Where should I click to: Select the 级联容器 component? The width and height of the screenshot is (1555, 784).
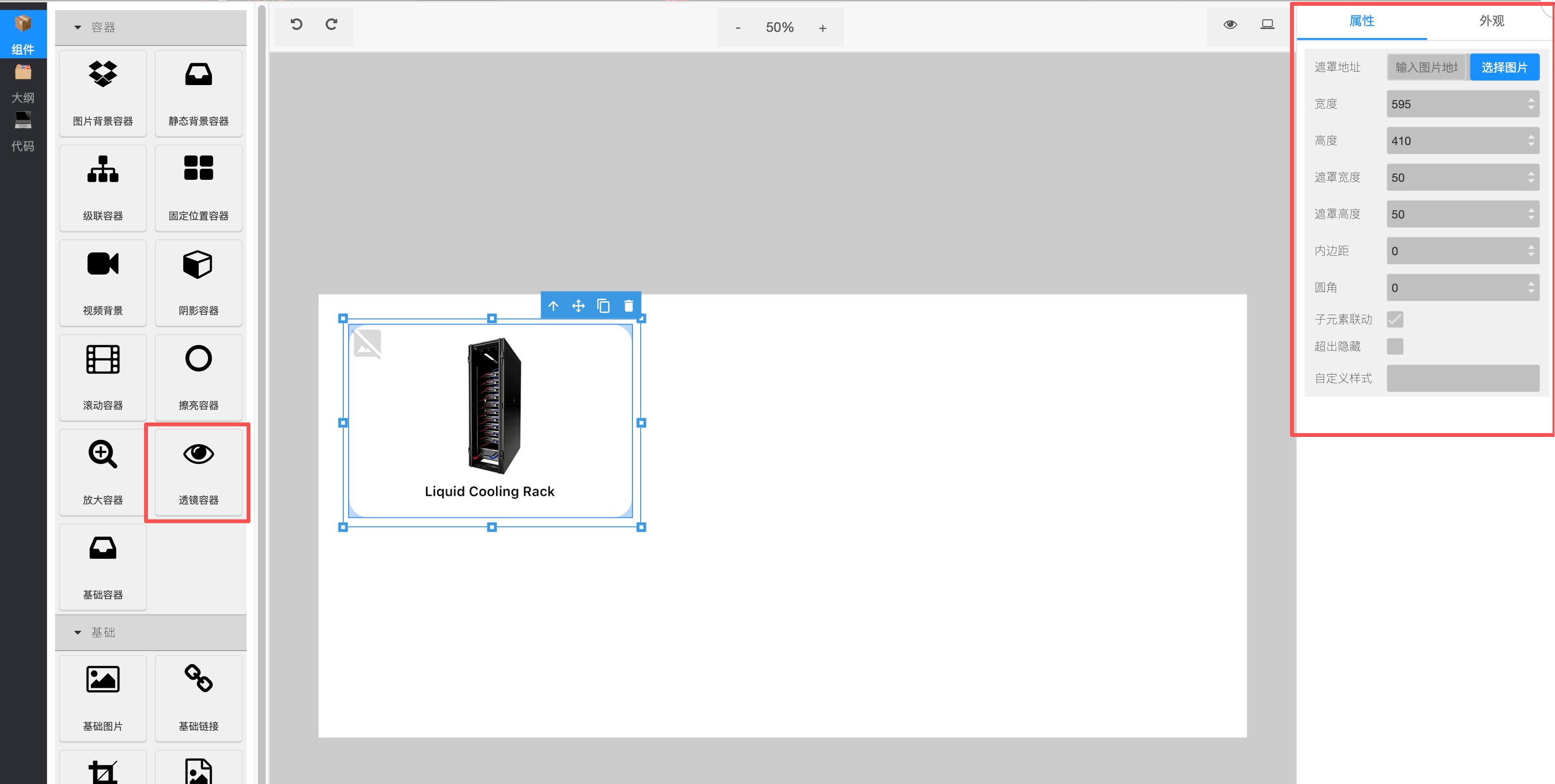point(103,189)
